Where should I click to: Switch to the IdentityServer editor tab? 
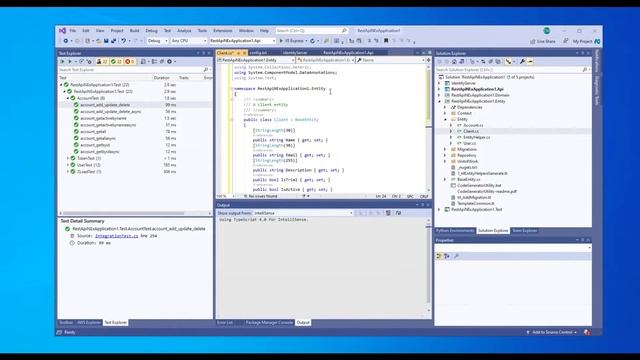[295, 53]
